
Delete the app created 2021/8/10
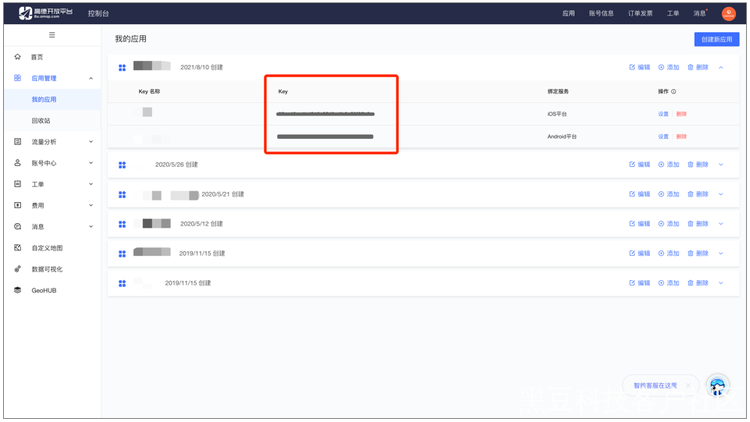[x=698, y=67]
